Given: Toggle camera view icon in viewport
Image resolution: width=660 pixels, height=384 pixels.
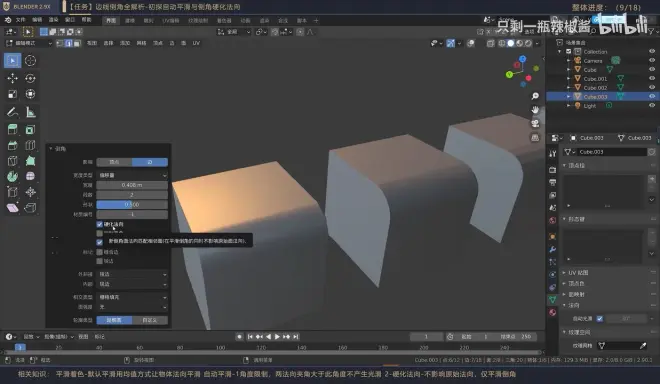Looking at the screenshot, I should pyautogui.click(x=535, y=123).
